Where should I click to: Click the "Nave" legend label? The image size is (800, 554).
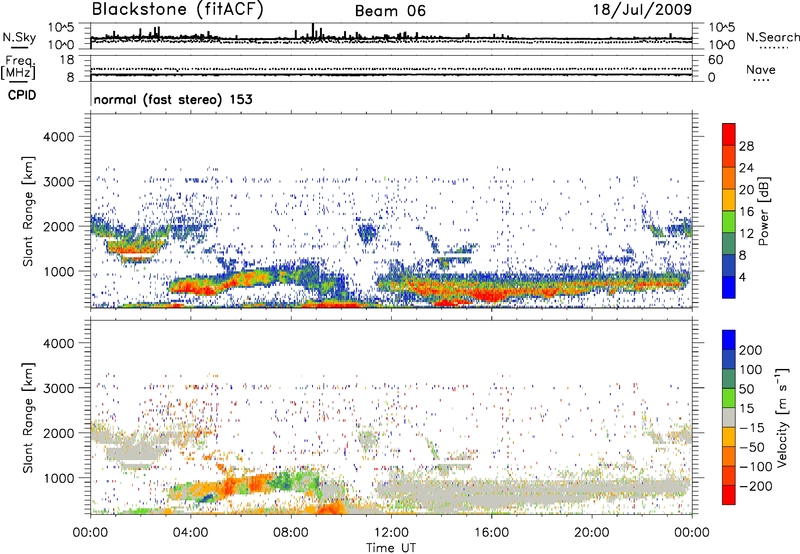[x=761, y=69]
